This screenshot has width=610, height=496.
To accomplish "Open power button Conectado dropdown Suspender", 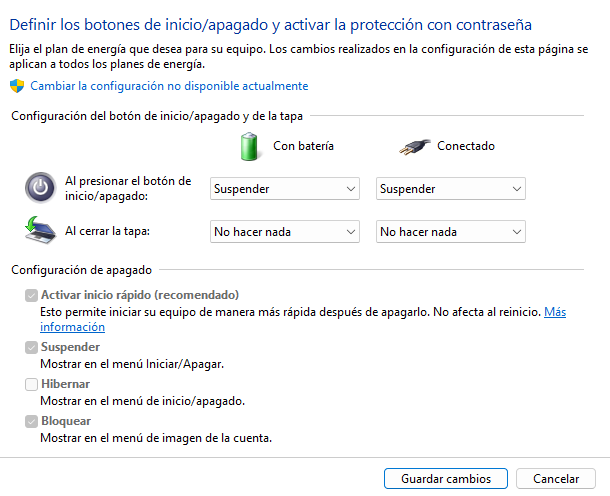I will [450, 189].
